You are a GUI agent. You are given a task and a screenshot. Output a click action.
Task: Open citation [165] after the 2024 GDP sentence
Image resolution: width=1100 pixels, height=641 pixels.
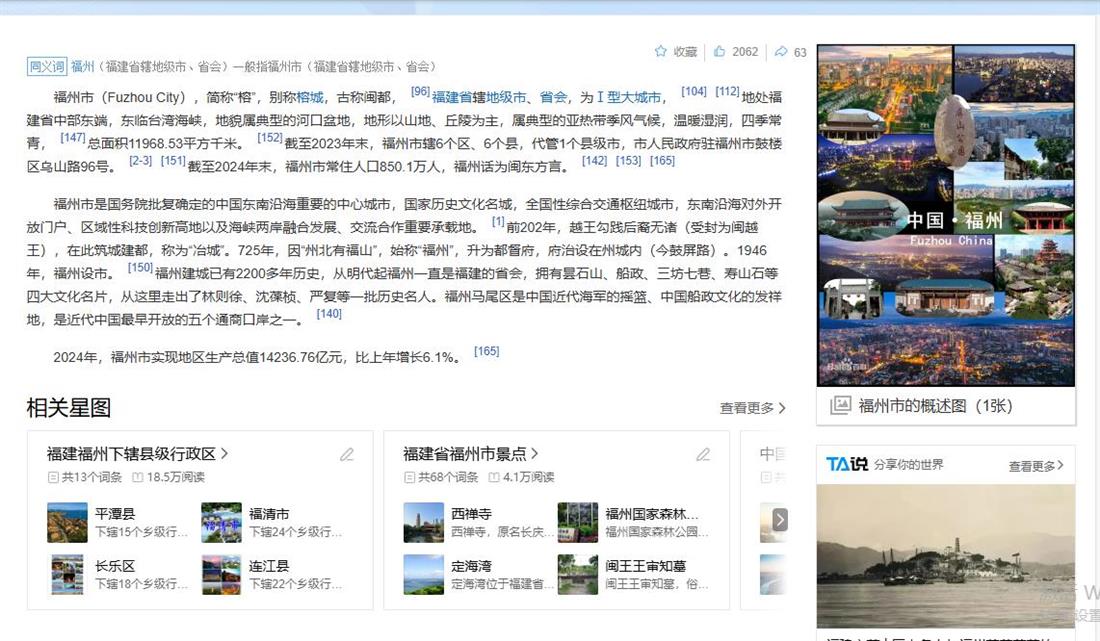click(487, 351)
